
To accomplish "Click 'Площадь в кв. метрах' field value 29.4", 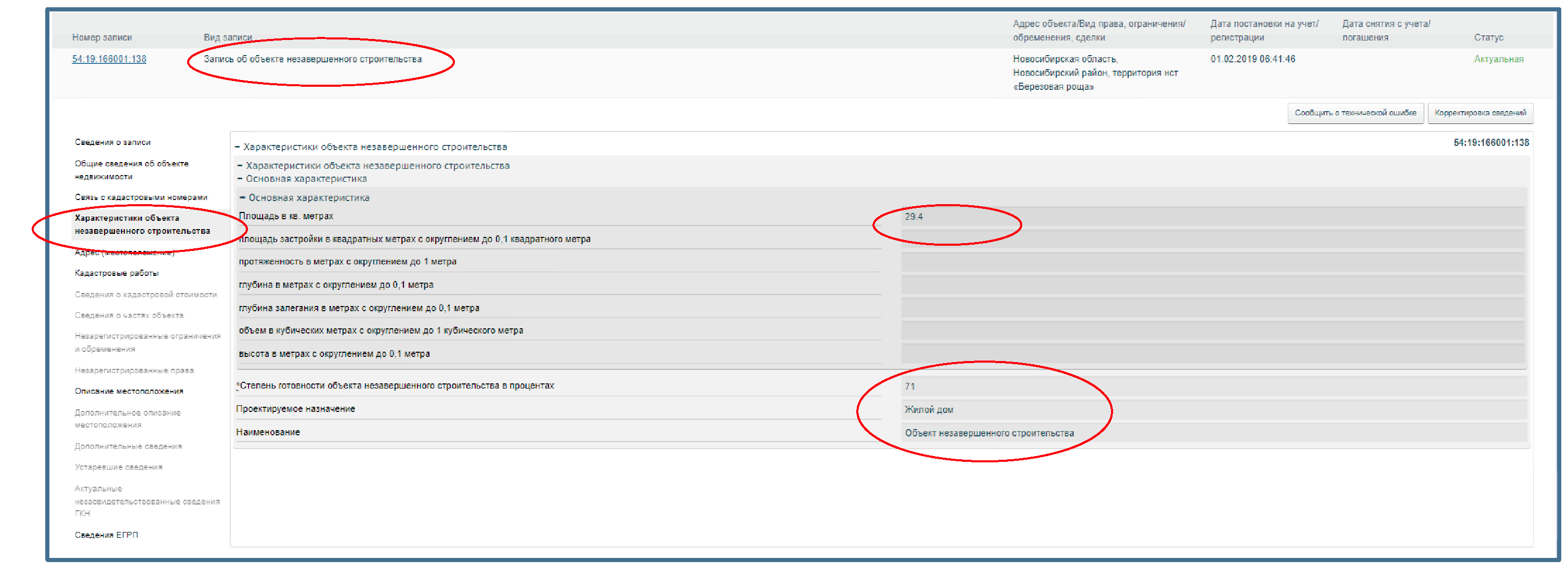I will (x=1212, y=217).
